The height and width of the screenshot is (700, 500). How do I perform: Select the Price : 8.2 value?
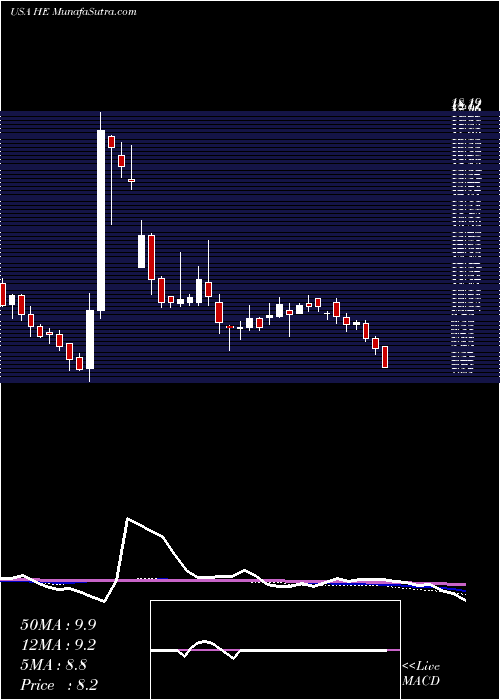point(59,685)
